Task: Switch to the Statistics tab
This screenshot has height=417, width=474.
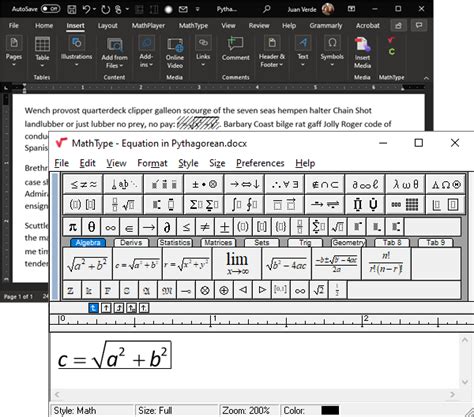Action: click(x=175, y=242)
